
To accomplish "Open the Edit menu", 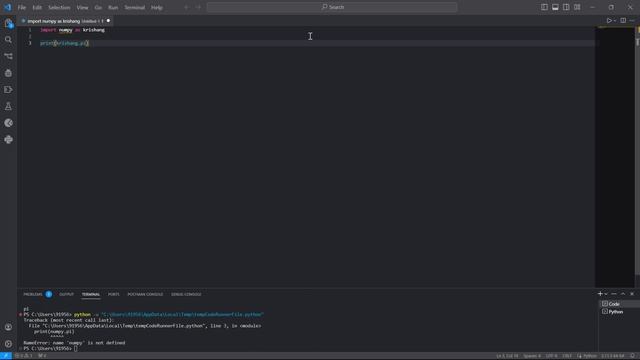I will [x=37, y=7].
